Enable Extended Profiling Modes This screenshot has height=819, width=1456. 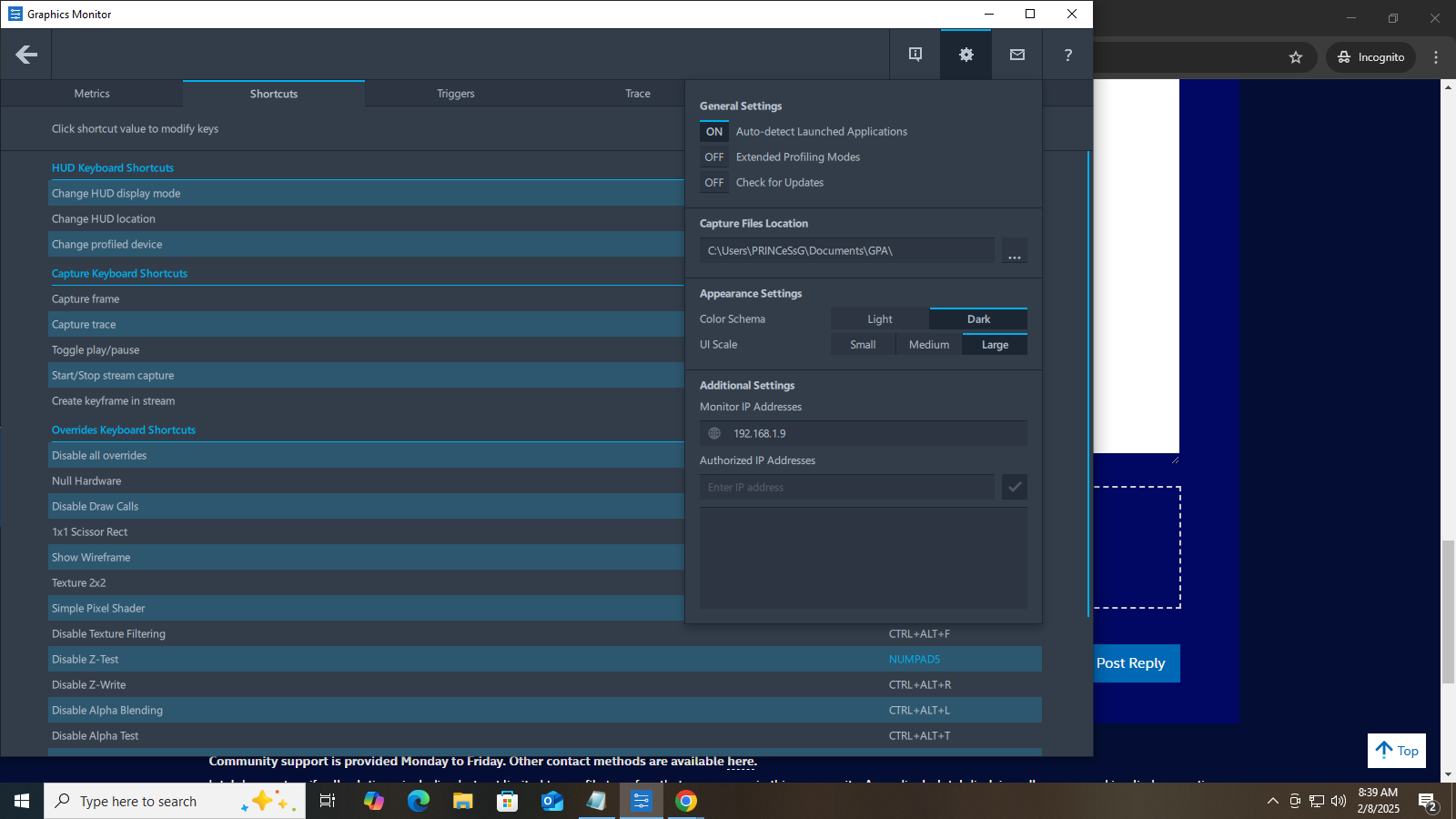714,157
